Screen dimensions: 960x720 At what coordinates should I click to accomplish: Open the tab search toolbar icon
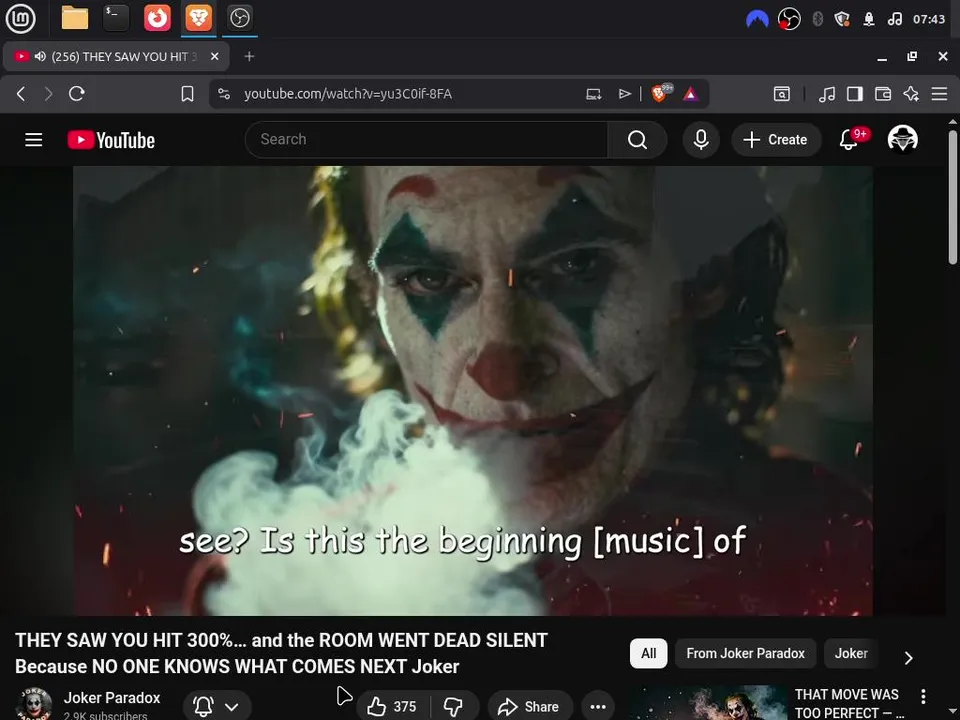[782, 94]
